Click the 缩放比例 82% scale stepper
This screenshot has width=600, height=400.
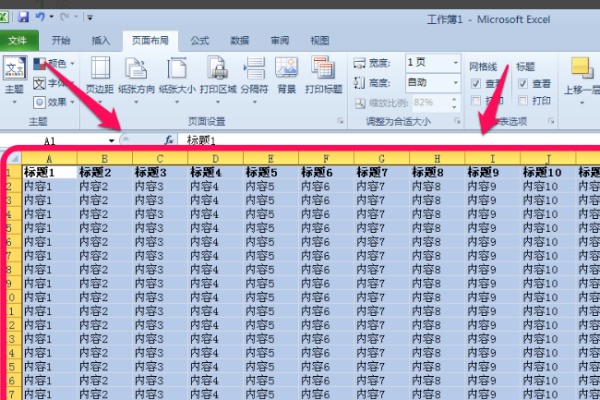click(x=454, y=102)
